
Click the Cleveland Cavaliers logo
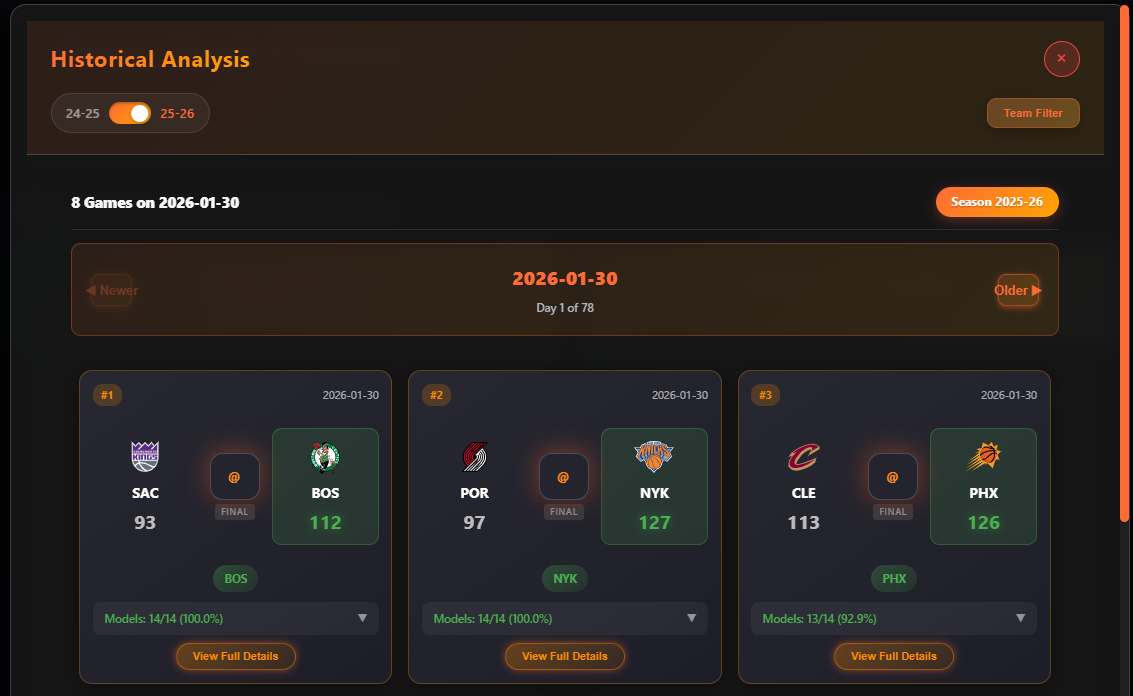pyautogui.click(x=804, y=457)
